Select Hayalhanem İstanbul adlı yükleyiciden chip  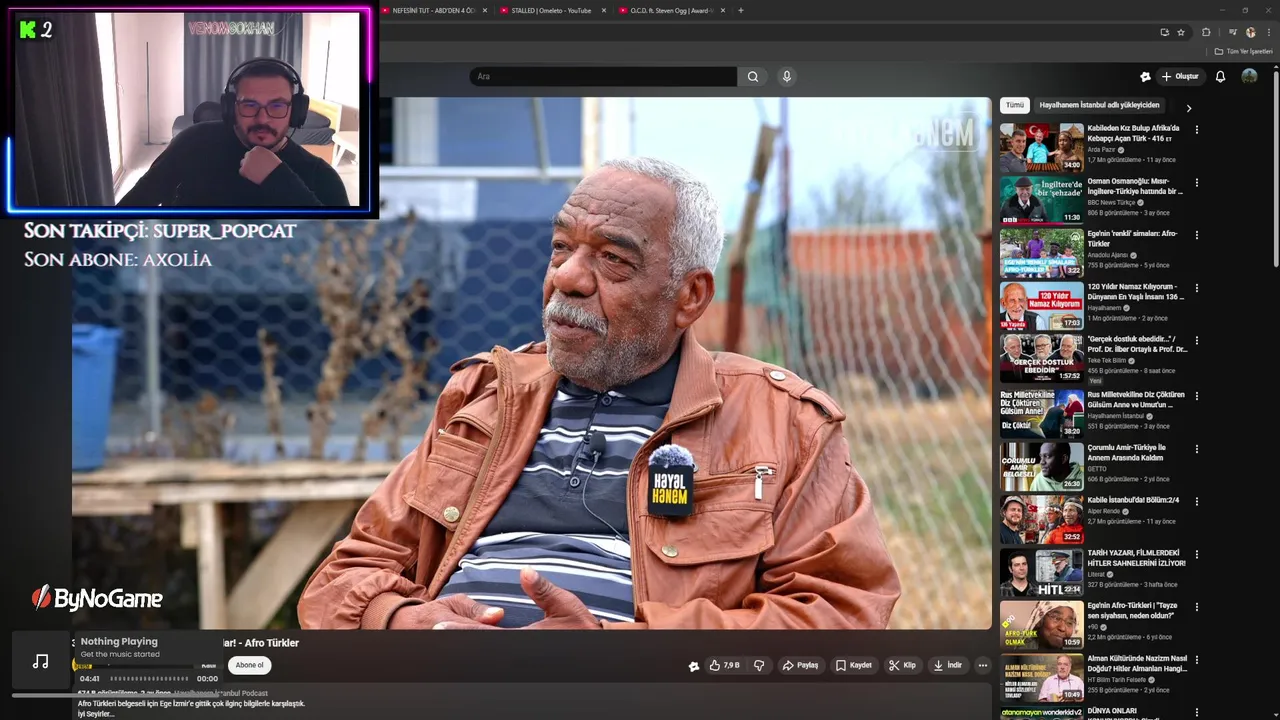coord(1099,105)
